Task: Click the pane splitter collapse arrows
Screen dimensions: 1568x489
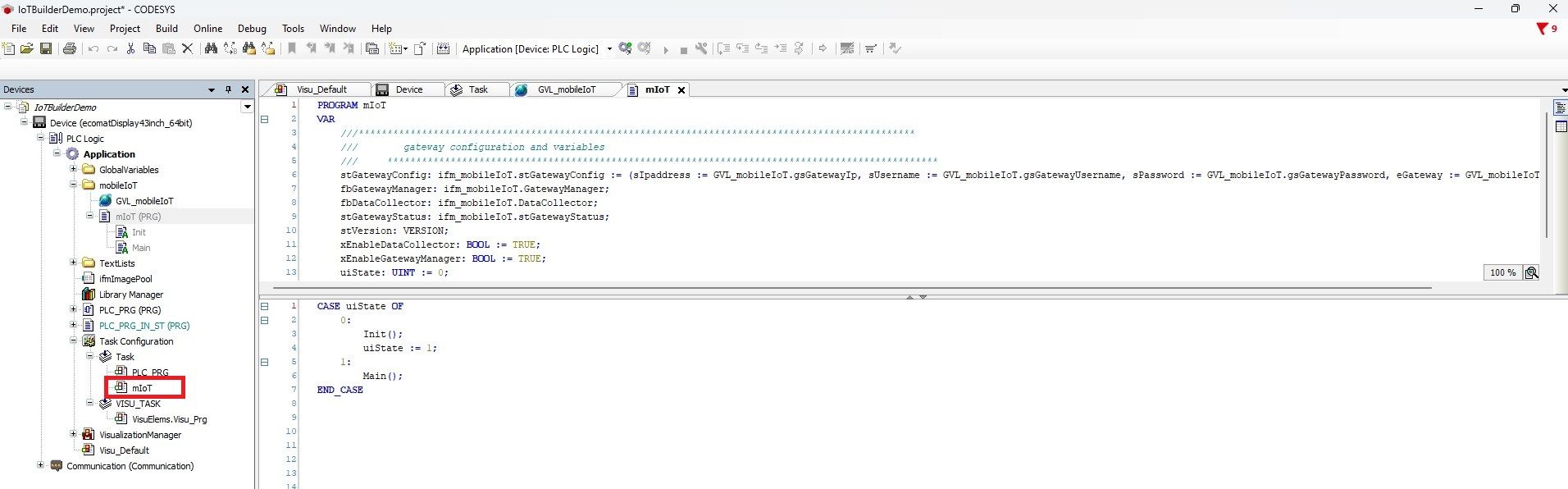Action: point(916,296)
